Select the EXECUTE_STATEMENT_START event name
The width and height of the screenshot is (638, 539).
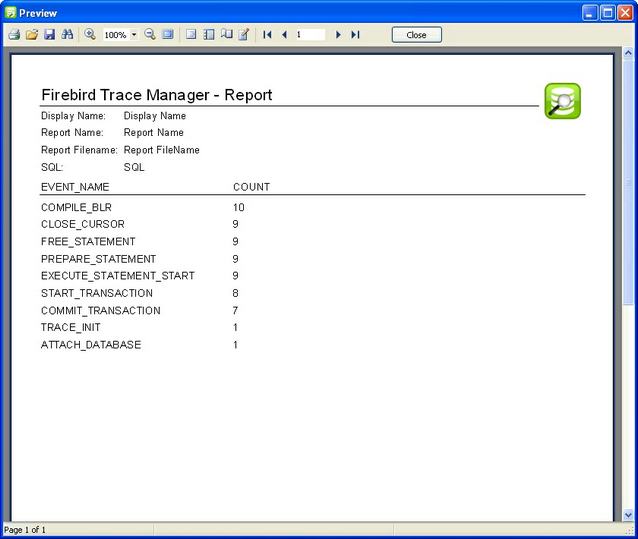pos(118,276)
